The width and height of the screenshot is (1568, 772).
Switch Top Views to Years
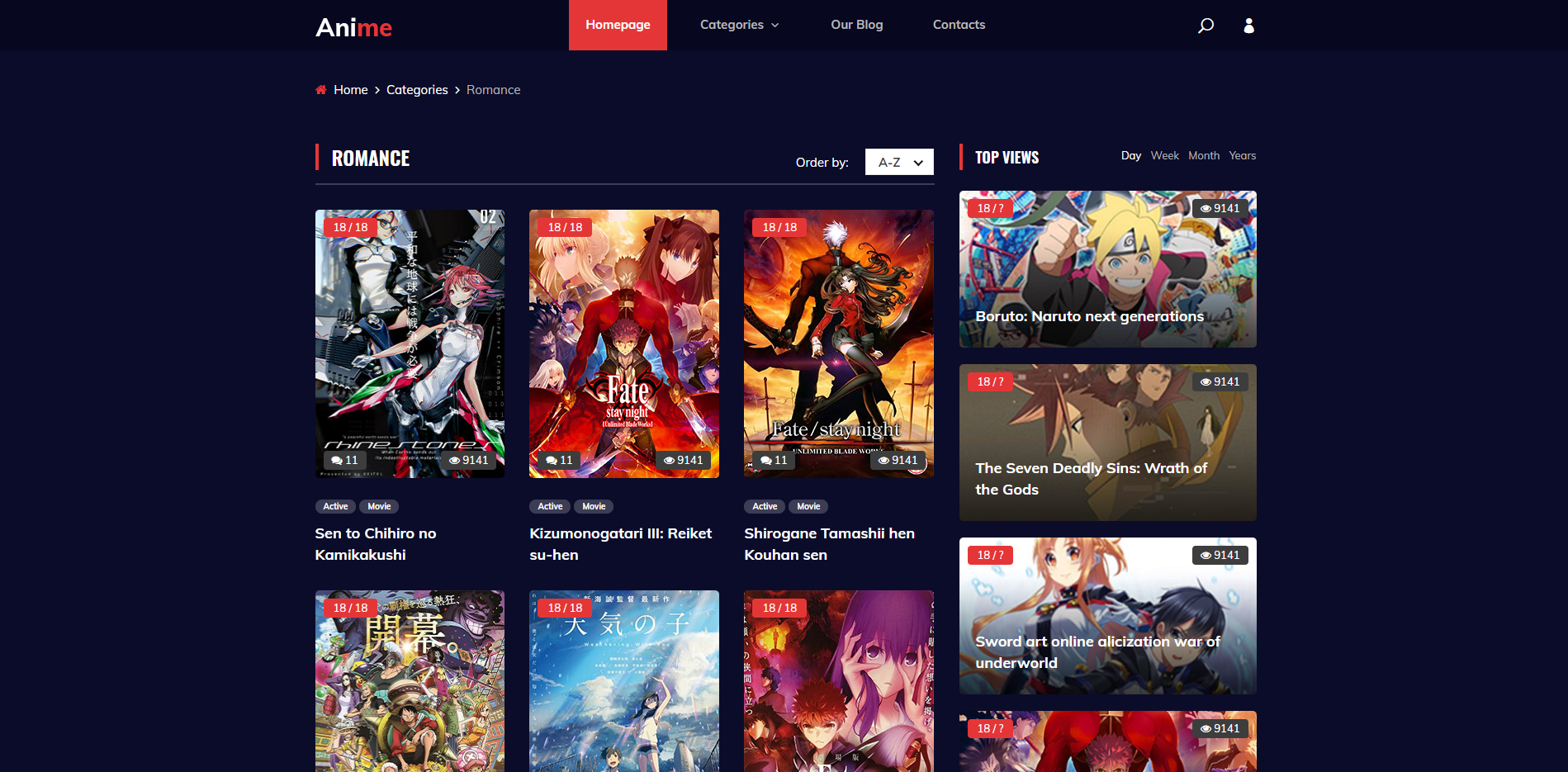pos(1242,155)
